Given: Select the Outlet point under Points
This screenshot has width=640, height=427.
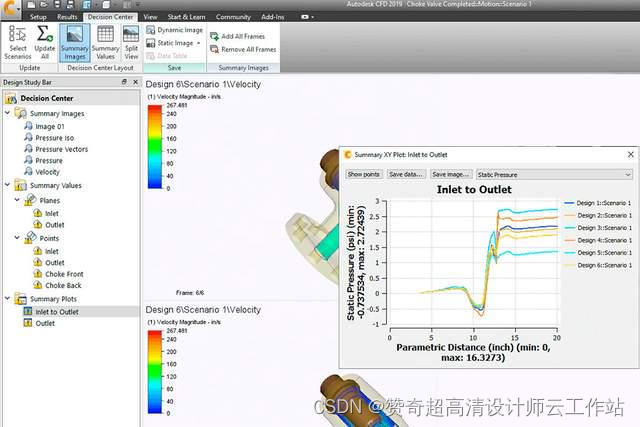Looking at the screenshot, I should (x=49, y=262).
